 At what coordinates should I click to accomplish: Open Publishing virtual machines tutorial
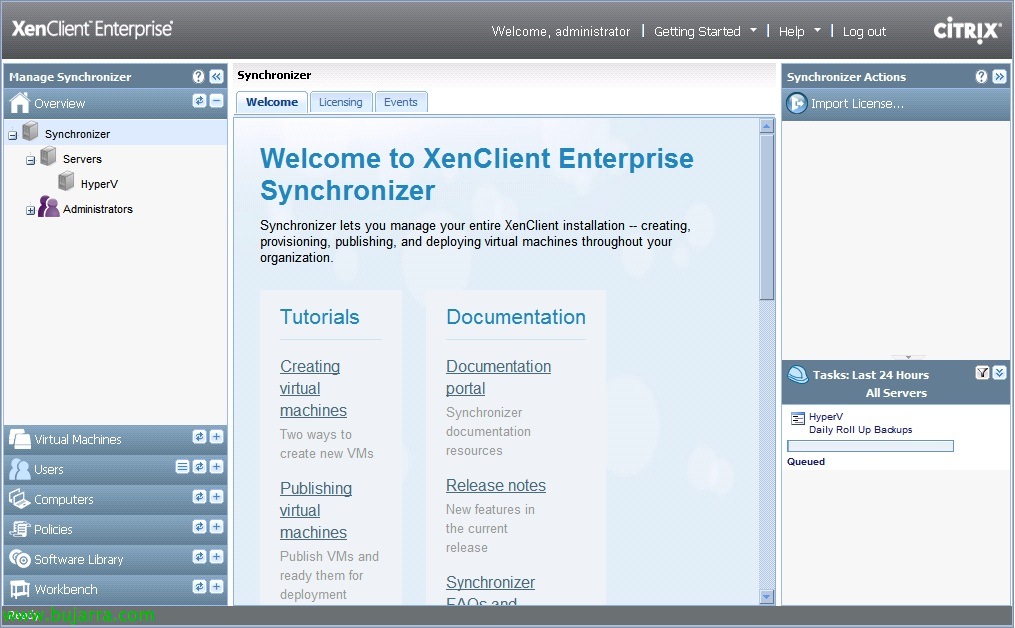pos(316,510)
